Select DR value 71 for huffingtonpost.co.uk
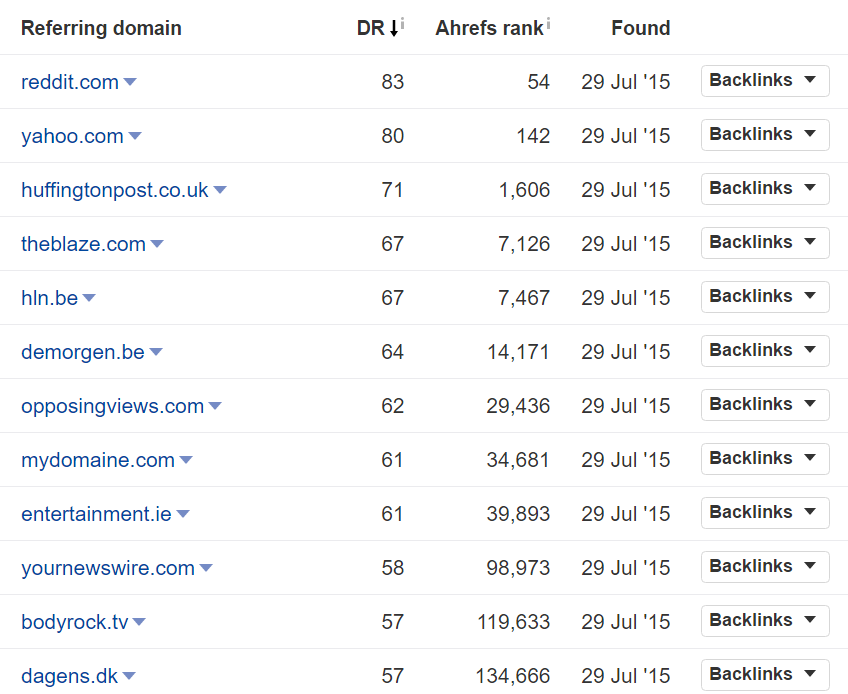 393,190
